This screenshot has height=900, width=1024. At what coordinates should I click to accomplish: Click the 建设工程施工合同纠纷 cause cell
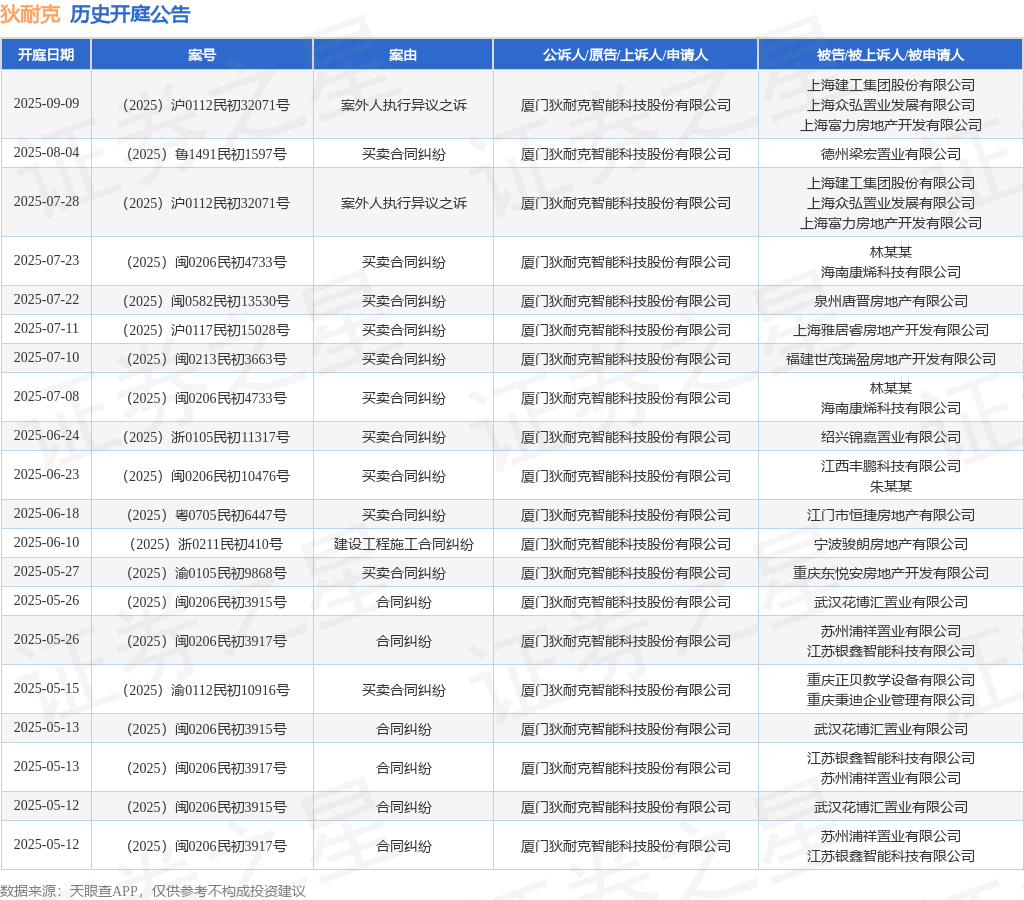404,544
